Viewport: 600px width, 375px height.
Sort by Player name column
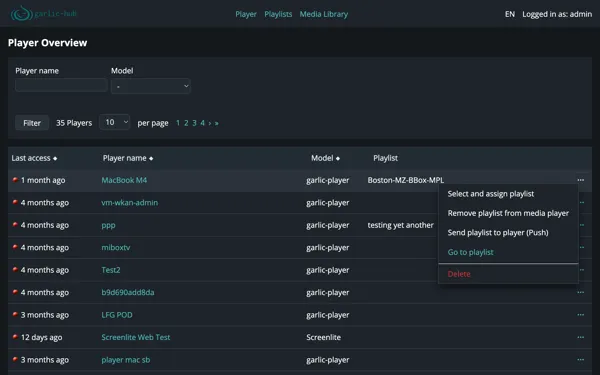tap(128, 158)
